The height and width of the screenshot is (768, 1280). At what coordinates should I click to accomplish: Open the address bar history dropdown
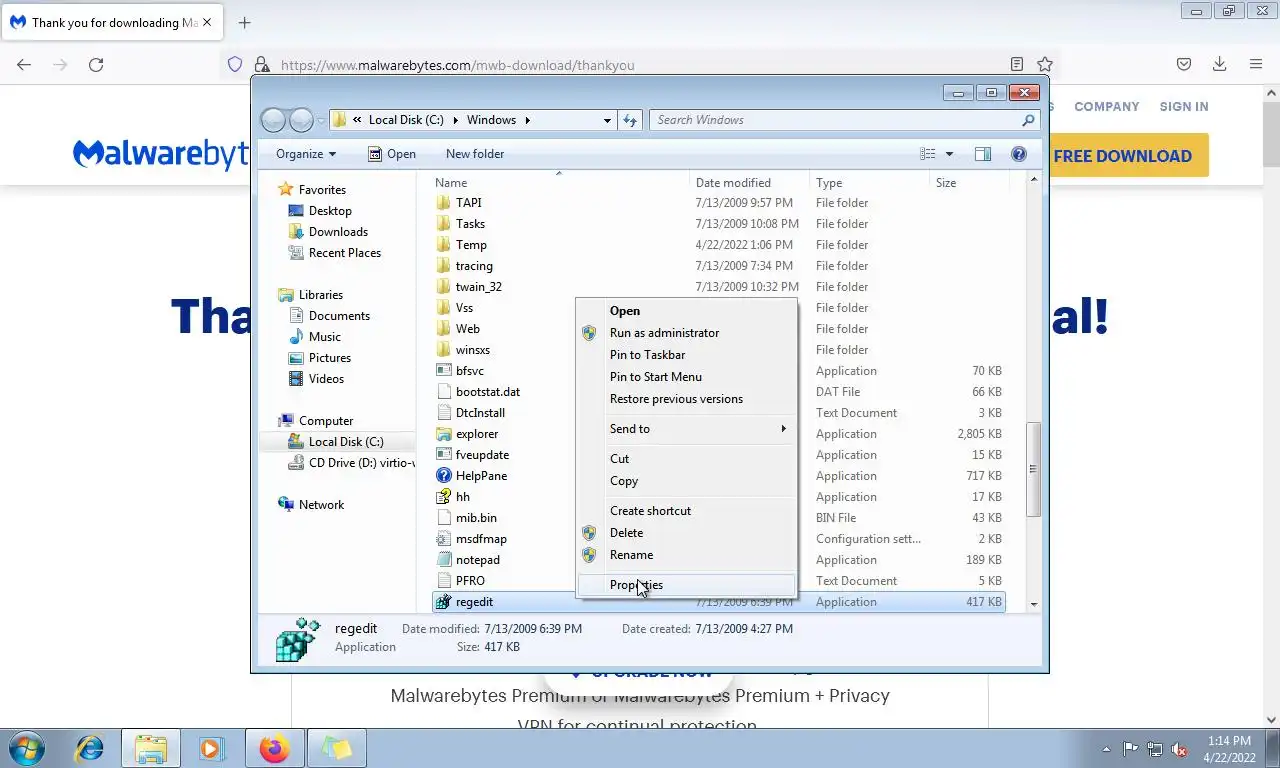pyautogui.click(x=607, y=120)
